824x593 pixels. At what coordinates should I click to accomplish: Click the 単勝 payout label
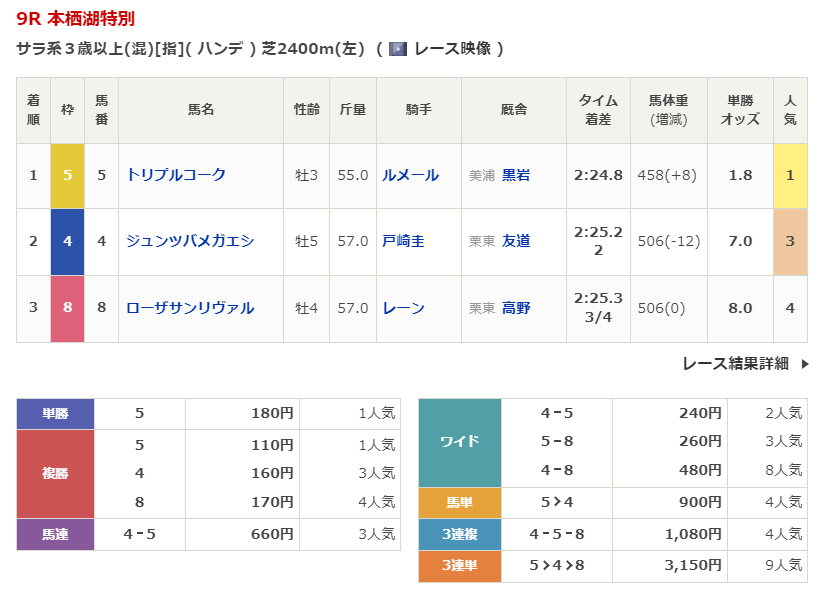point(55,413)
